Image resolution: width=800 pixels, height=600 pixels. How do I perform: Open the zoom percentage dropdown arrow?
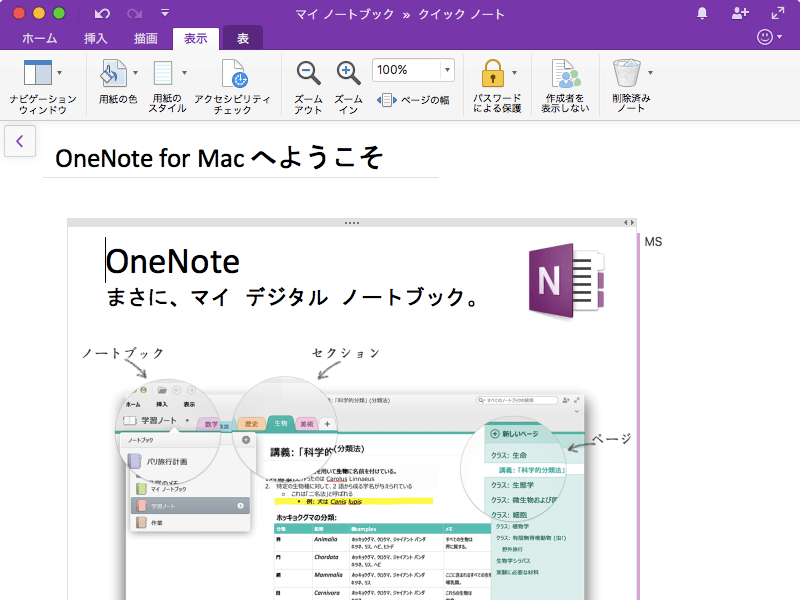[x=447, y=70]
